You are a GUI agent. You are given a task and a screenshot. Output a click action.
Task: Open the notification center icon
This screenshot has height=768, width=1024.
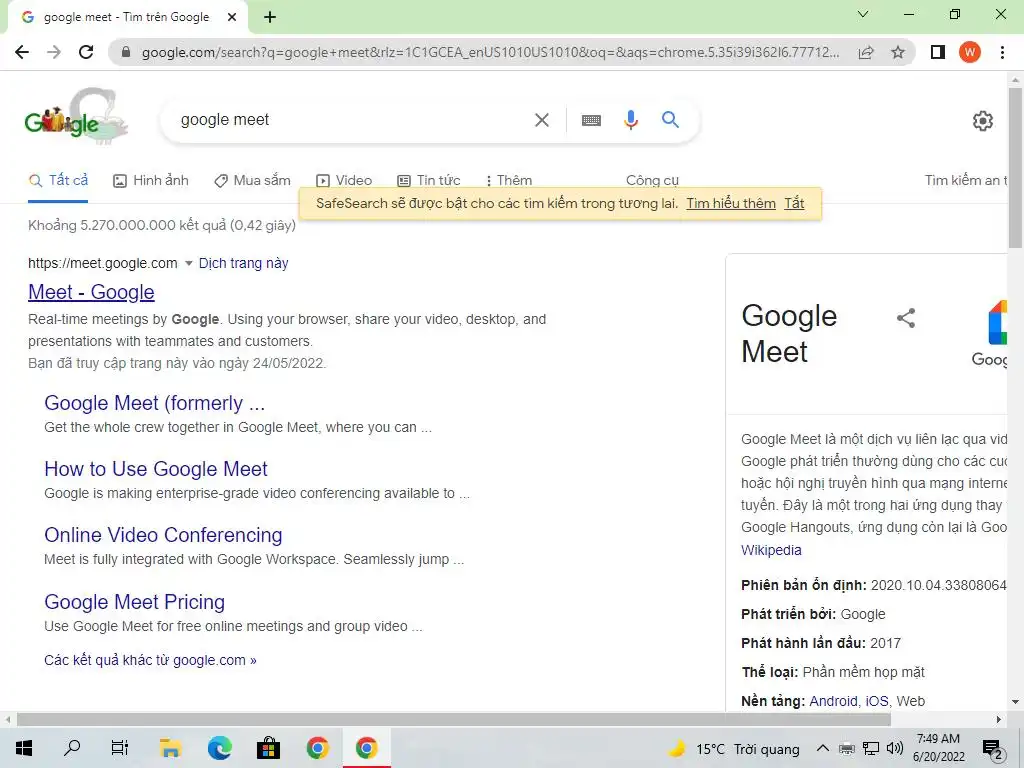(993, 750)
